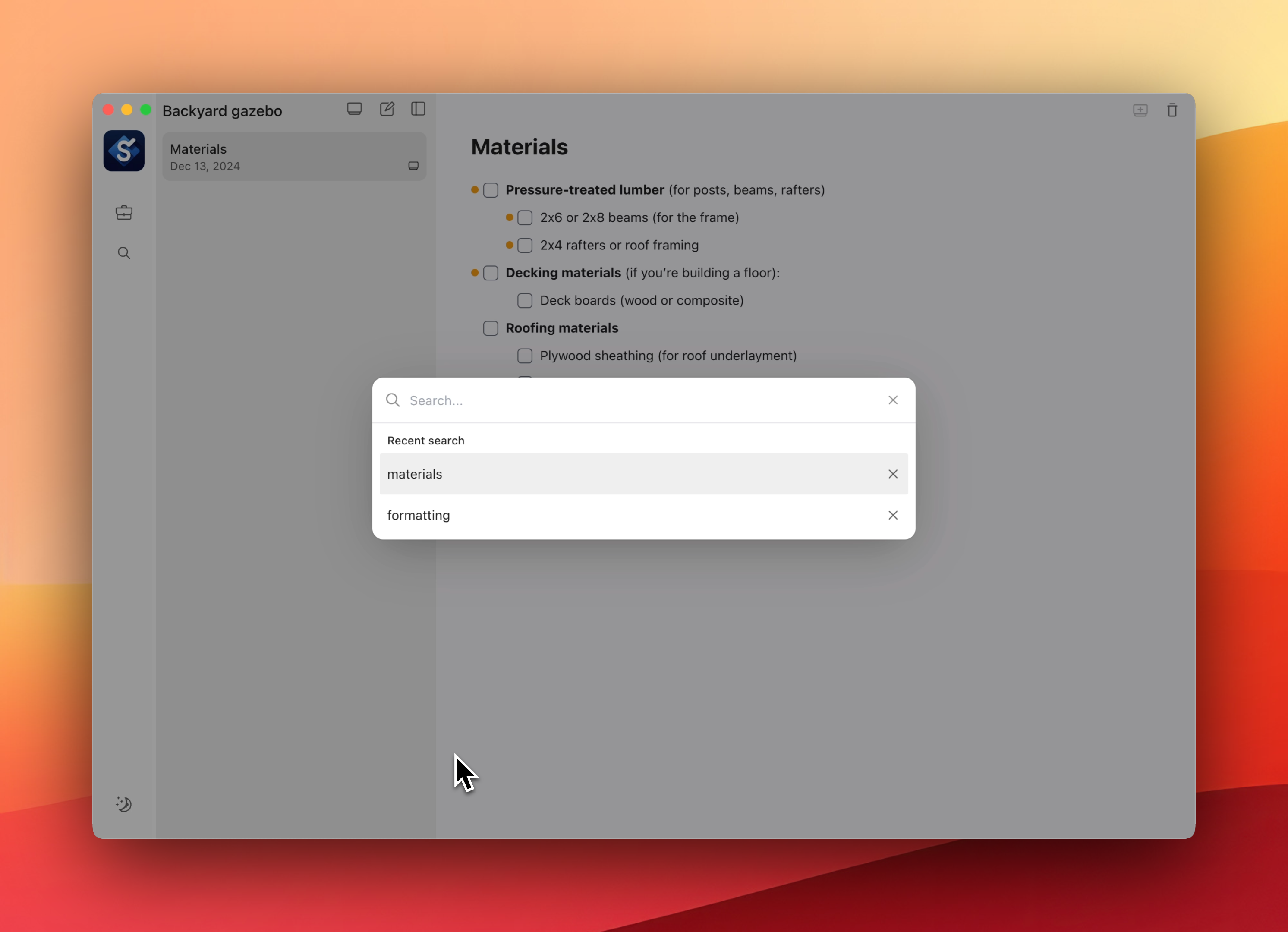This screenshot has width=1288, height=932.
Task: Select recent search 'materials'
Action: coord(643,474)
